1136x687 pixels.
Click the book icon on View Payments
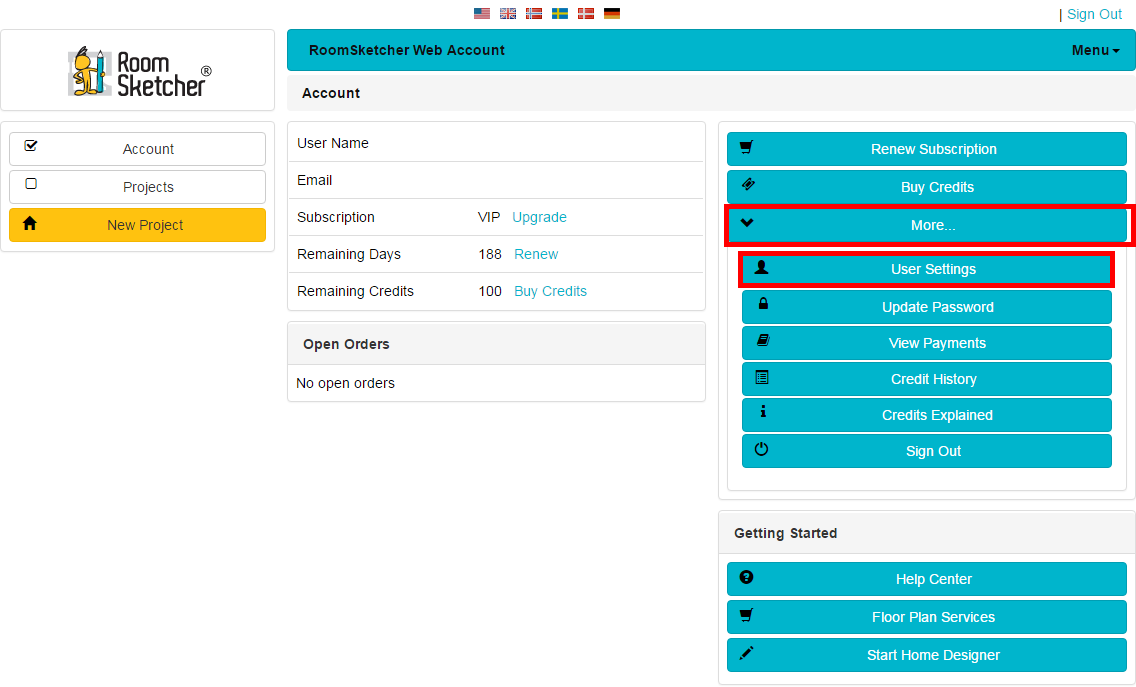(x=763, y=340)
